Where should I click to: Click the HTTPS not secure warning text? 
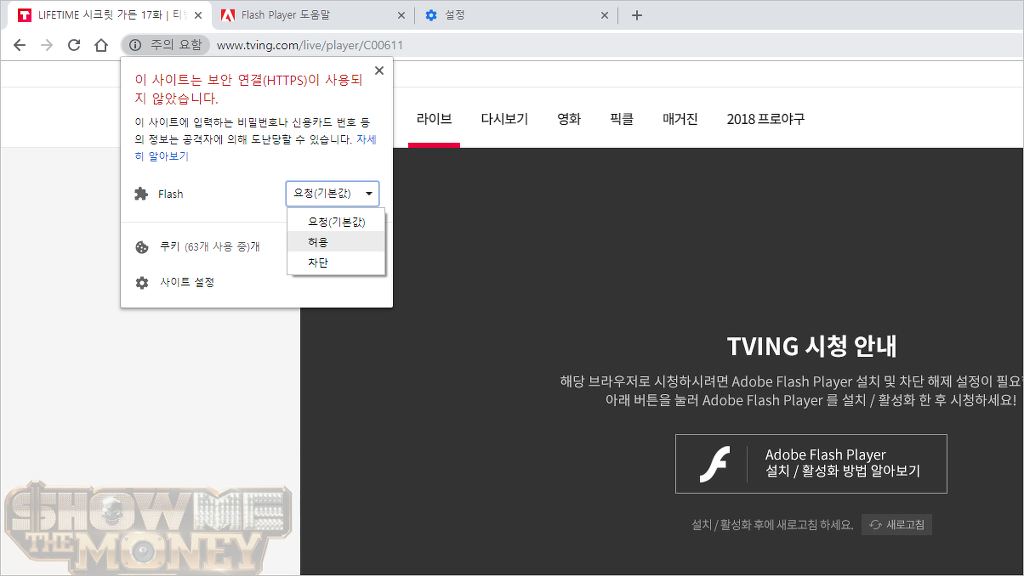(x=248, y=89)
